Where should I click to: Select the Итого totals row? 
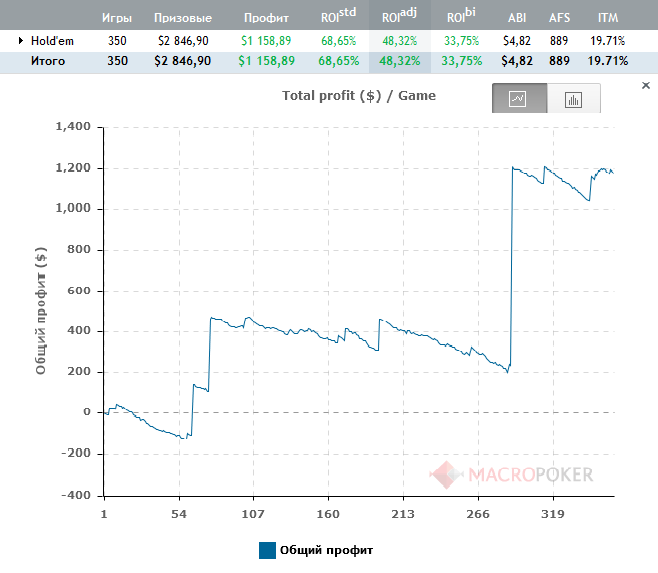pos(329,61)
